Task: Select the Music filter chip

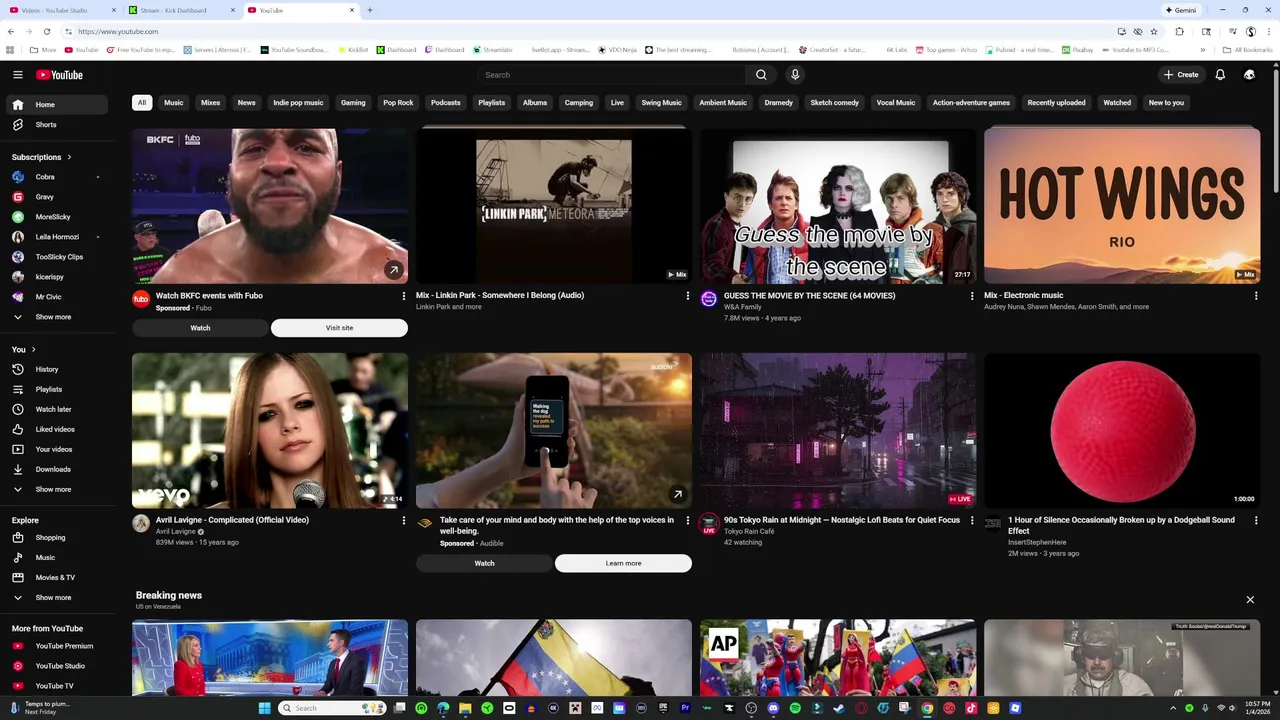Action: tap(174, 103)
